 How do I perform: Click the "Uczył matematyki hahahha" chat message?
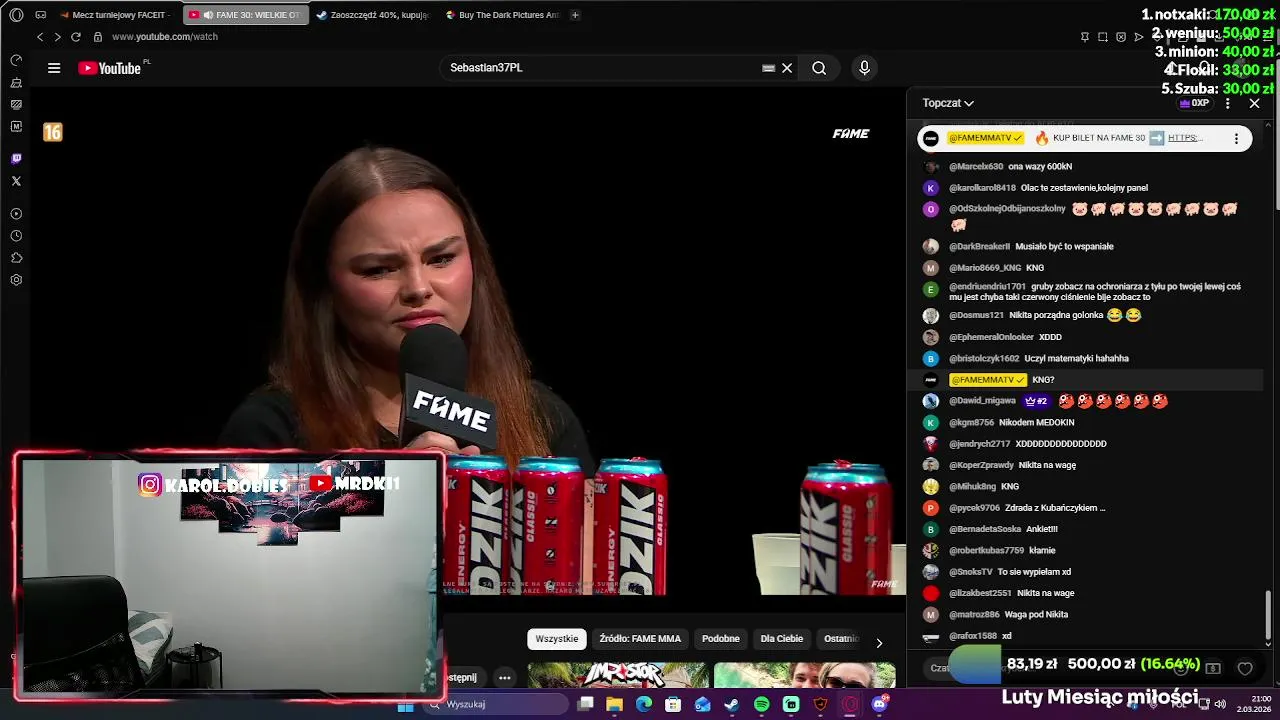click(1076, 359)
